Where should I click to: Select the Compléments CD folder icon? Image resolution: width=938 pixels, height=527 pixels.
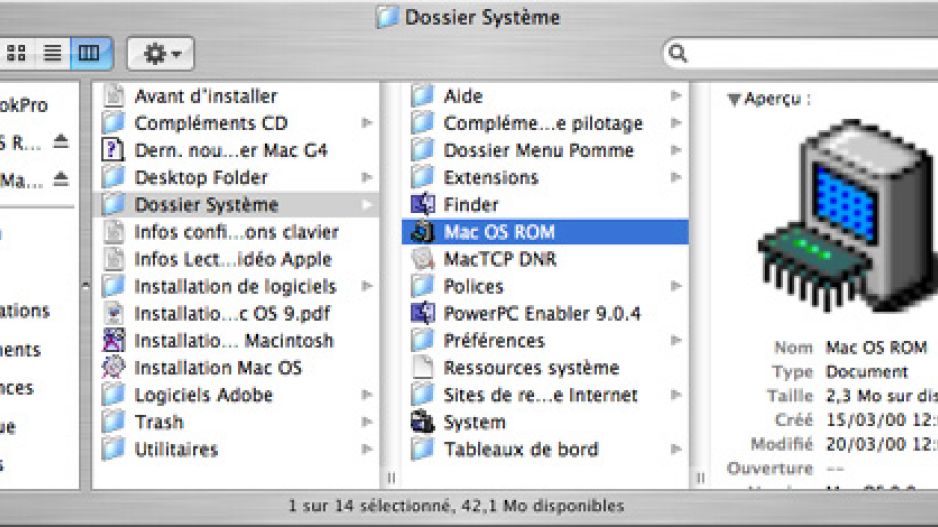tap(113, 123)
